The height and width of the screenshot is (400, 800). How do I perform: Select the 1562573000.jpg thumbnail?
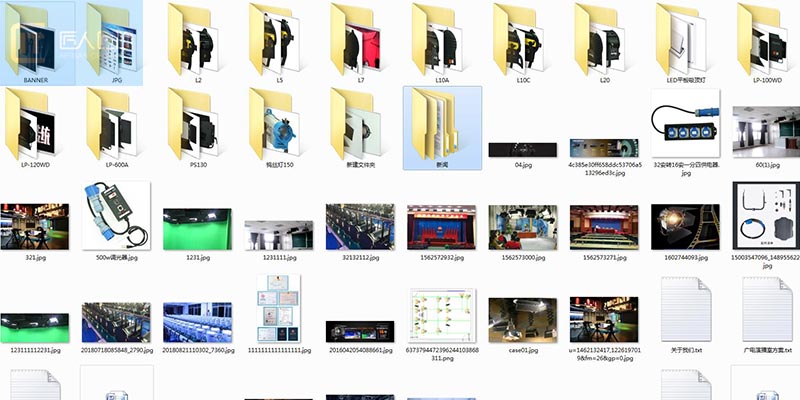click(523, 227)
